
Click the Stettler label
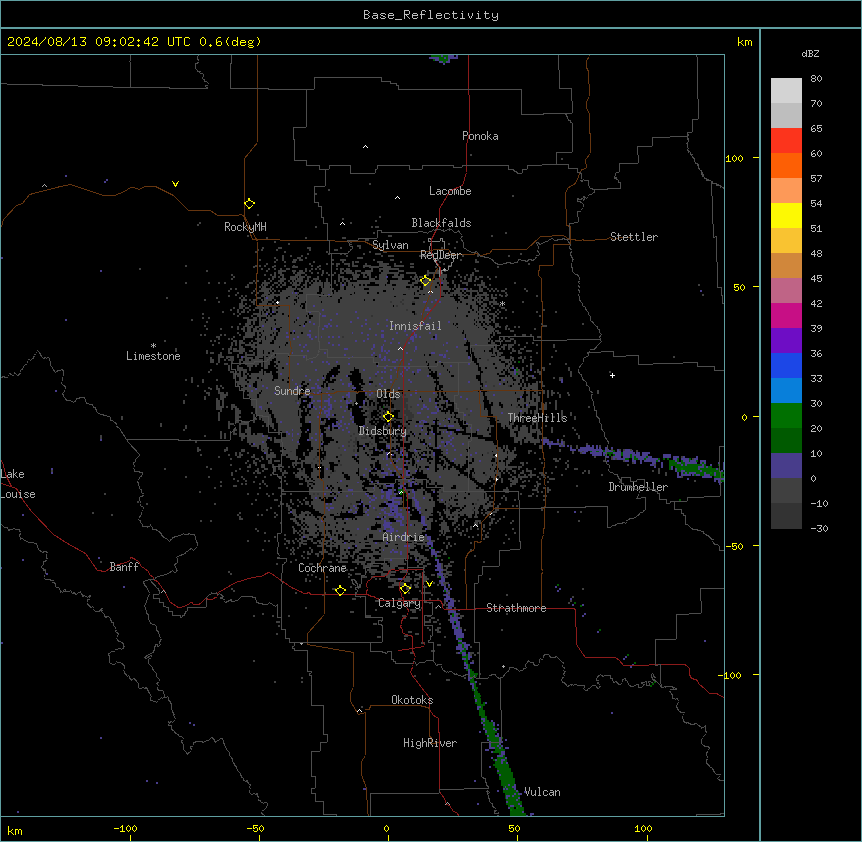coord(634,237)
